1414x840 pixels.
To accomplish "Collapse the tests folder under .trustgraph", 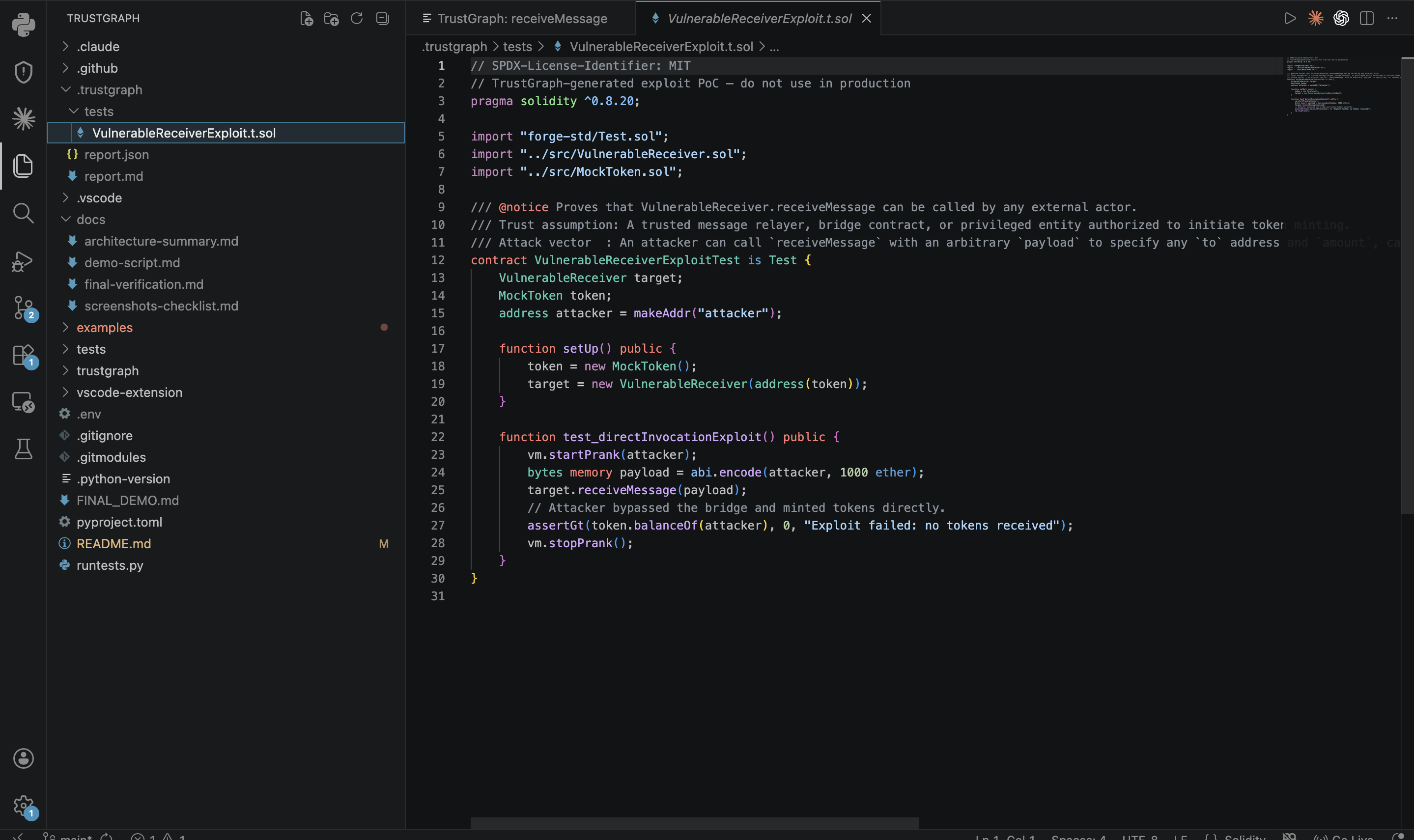I will point(226,111).
